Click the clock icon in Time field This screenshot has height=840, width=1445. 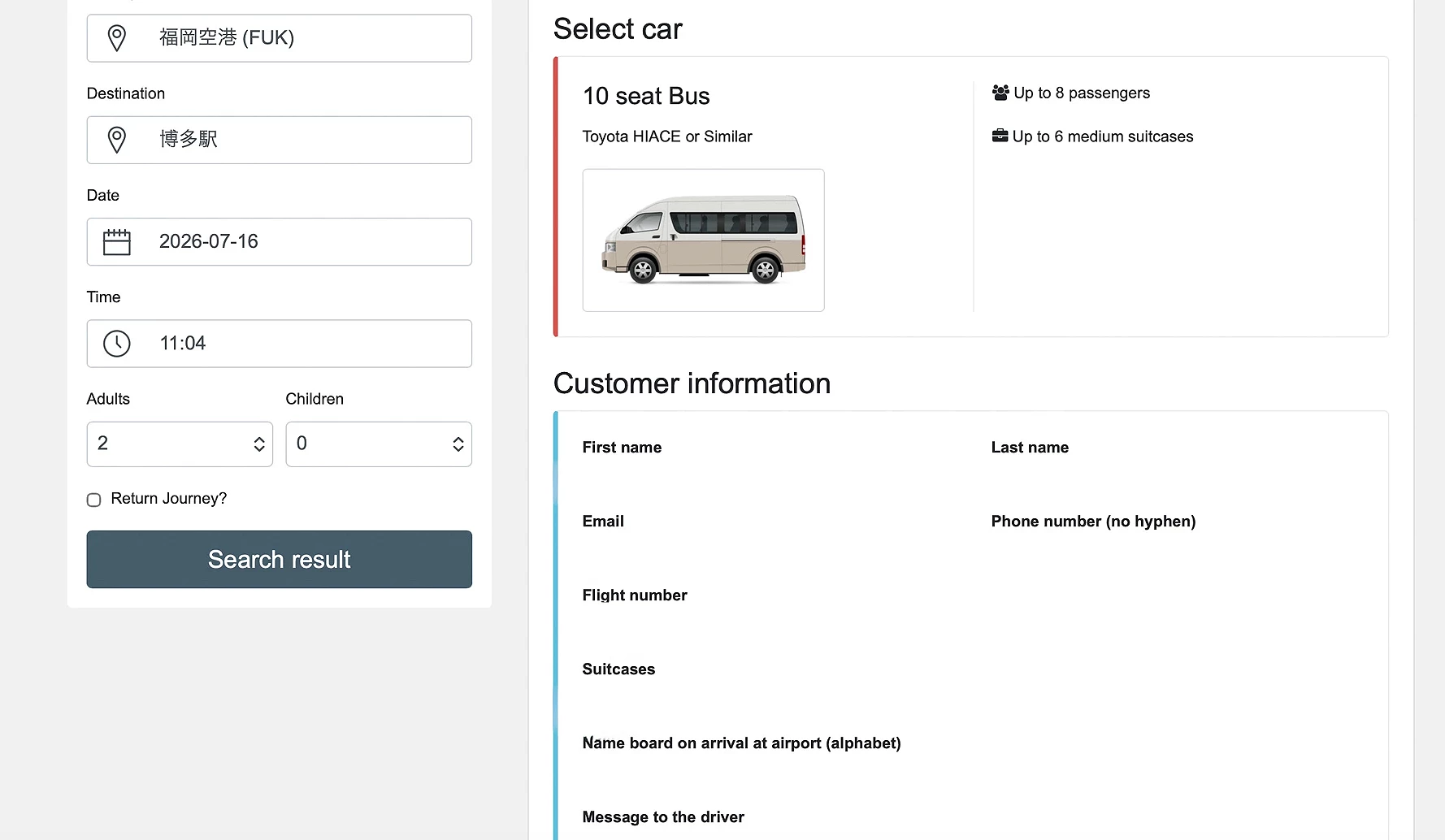coord(117,344)
